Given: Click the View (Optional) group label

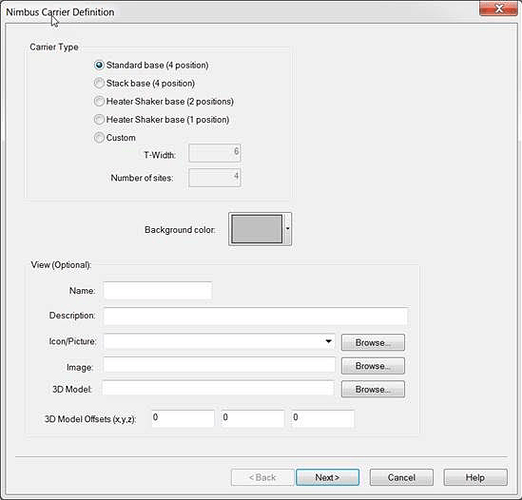Looking at the screenshot, I should pyautogui.click(x=61, y=265).
